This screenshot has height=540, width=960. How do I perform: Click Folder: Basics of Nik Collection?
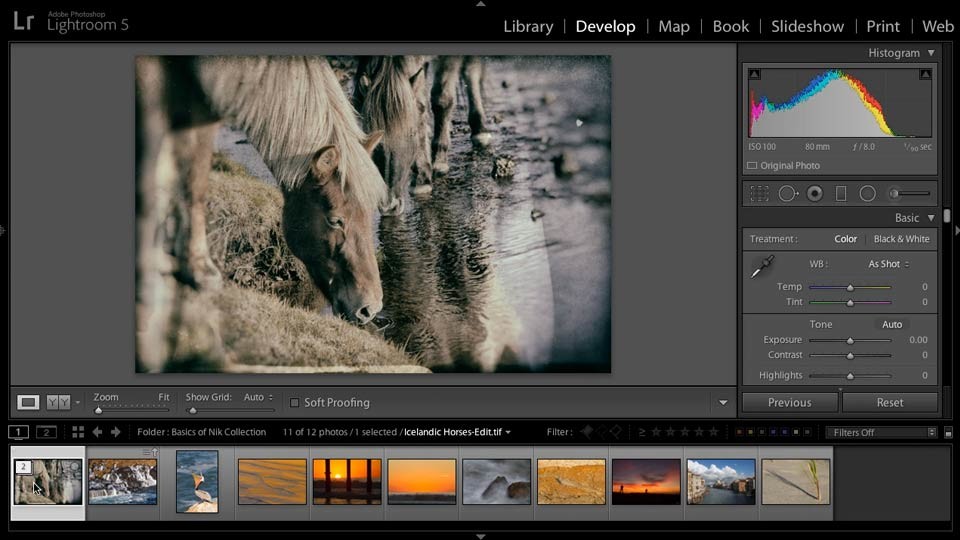click(x=201, y=432)
